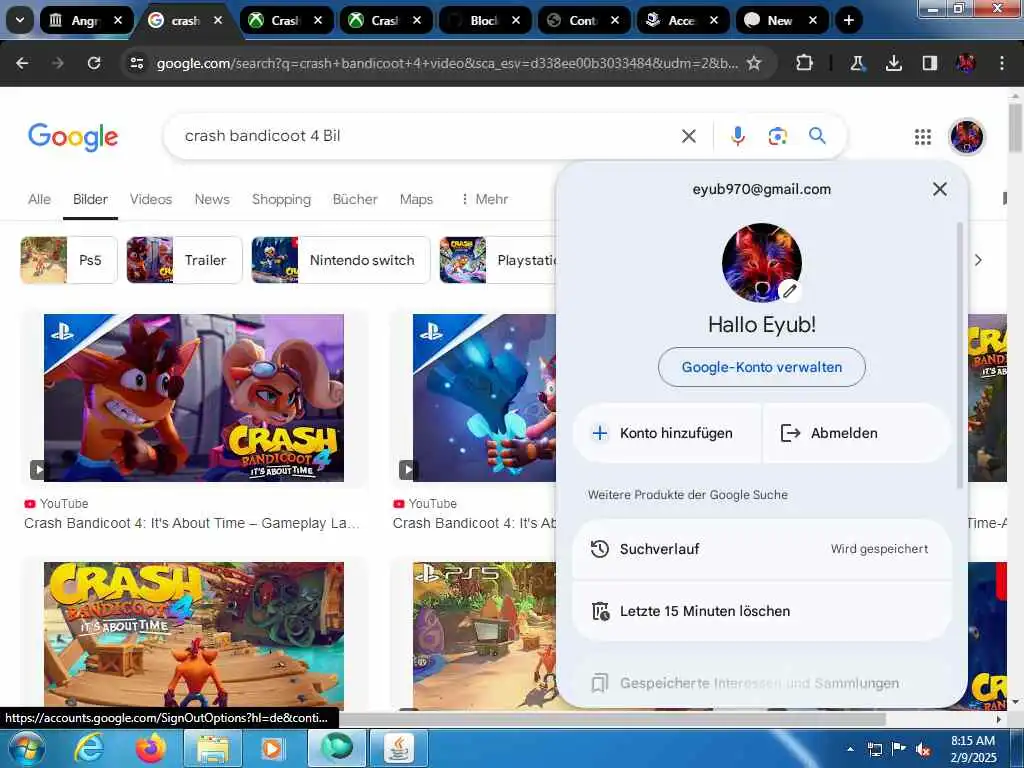Open Chrome profile avatar in toolbar

[965, 63]
